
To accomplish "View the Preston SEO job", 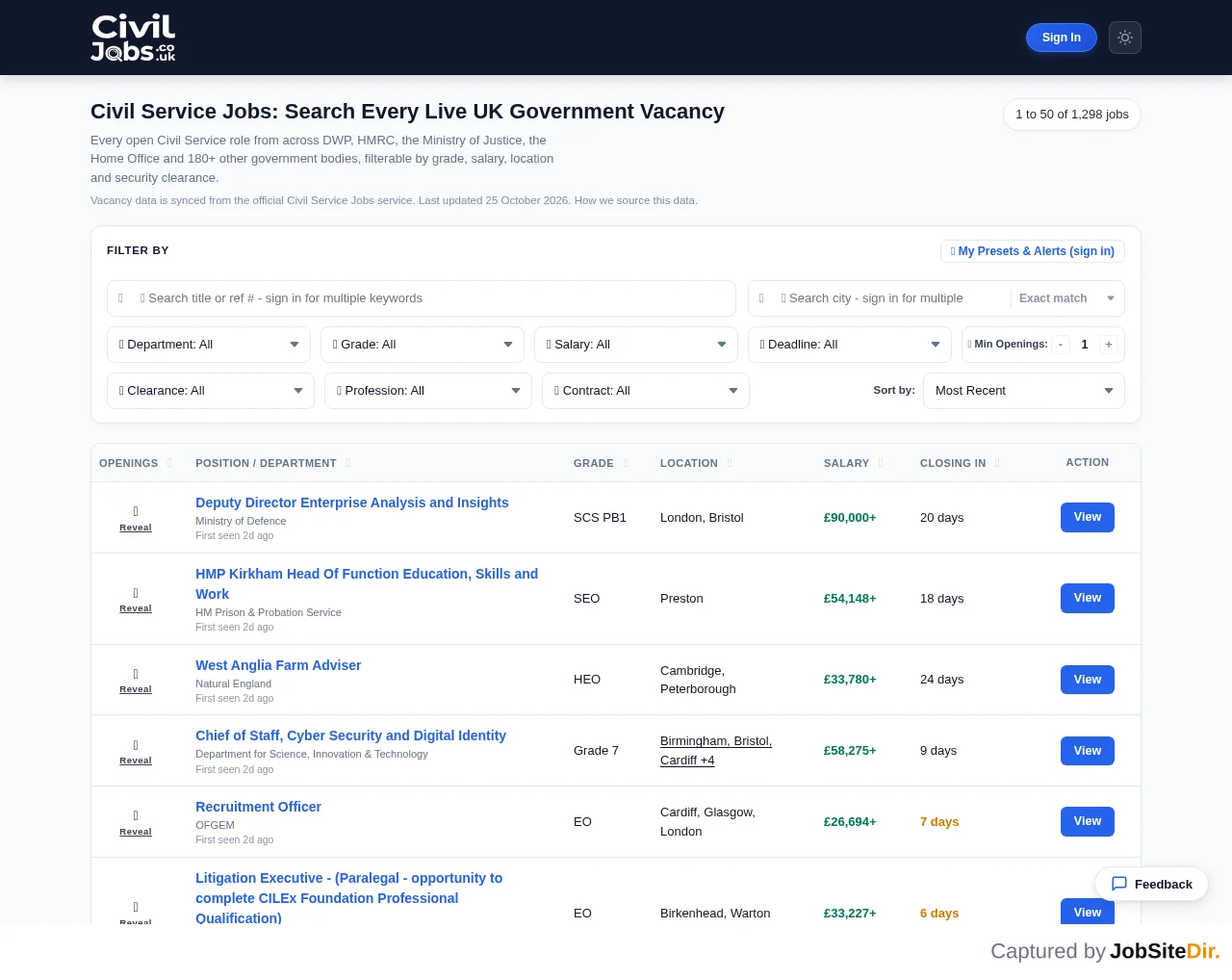I will tap(1088, 598).
